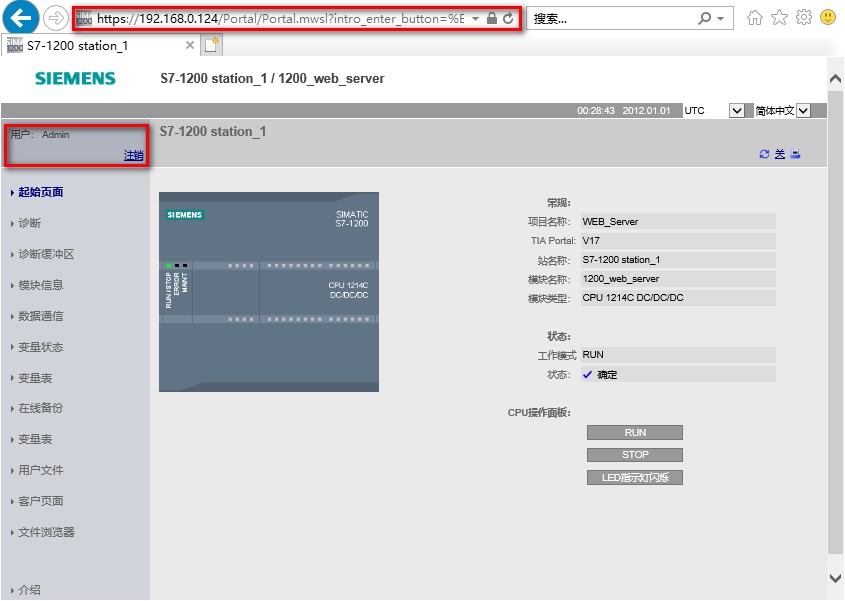Click the SIEMENS logo in header
845x601 pixels.
[x=75, y=79]
